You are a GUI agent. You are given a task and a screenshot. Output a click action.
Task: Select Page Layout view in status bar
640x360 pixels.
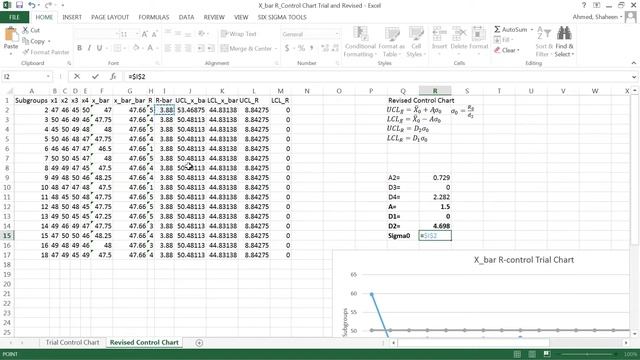pos(532,354)
